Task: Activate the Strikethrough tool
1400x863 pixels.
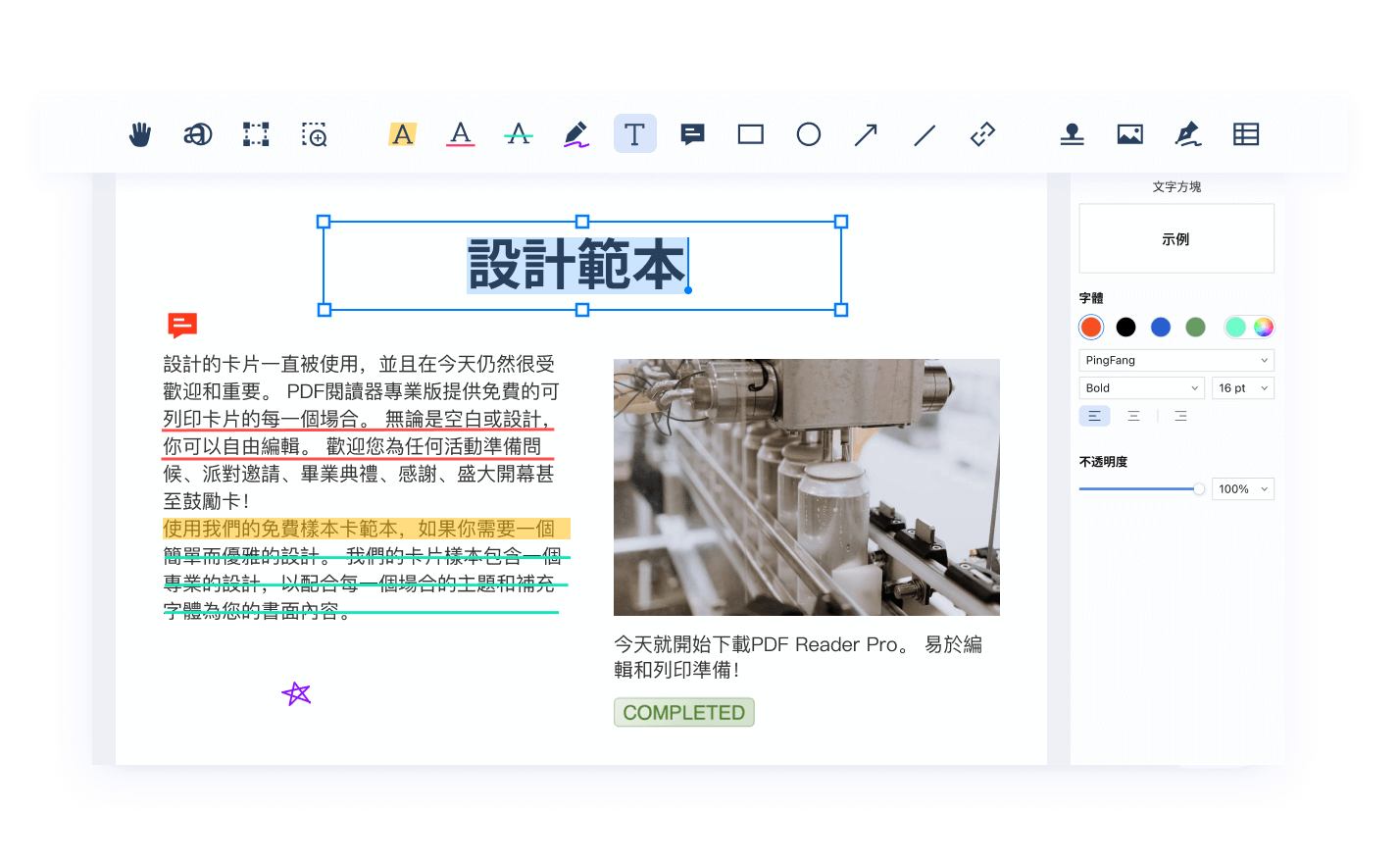Action: click(x=519, y=134)
